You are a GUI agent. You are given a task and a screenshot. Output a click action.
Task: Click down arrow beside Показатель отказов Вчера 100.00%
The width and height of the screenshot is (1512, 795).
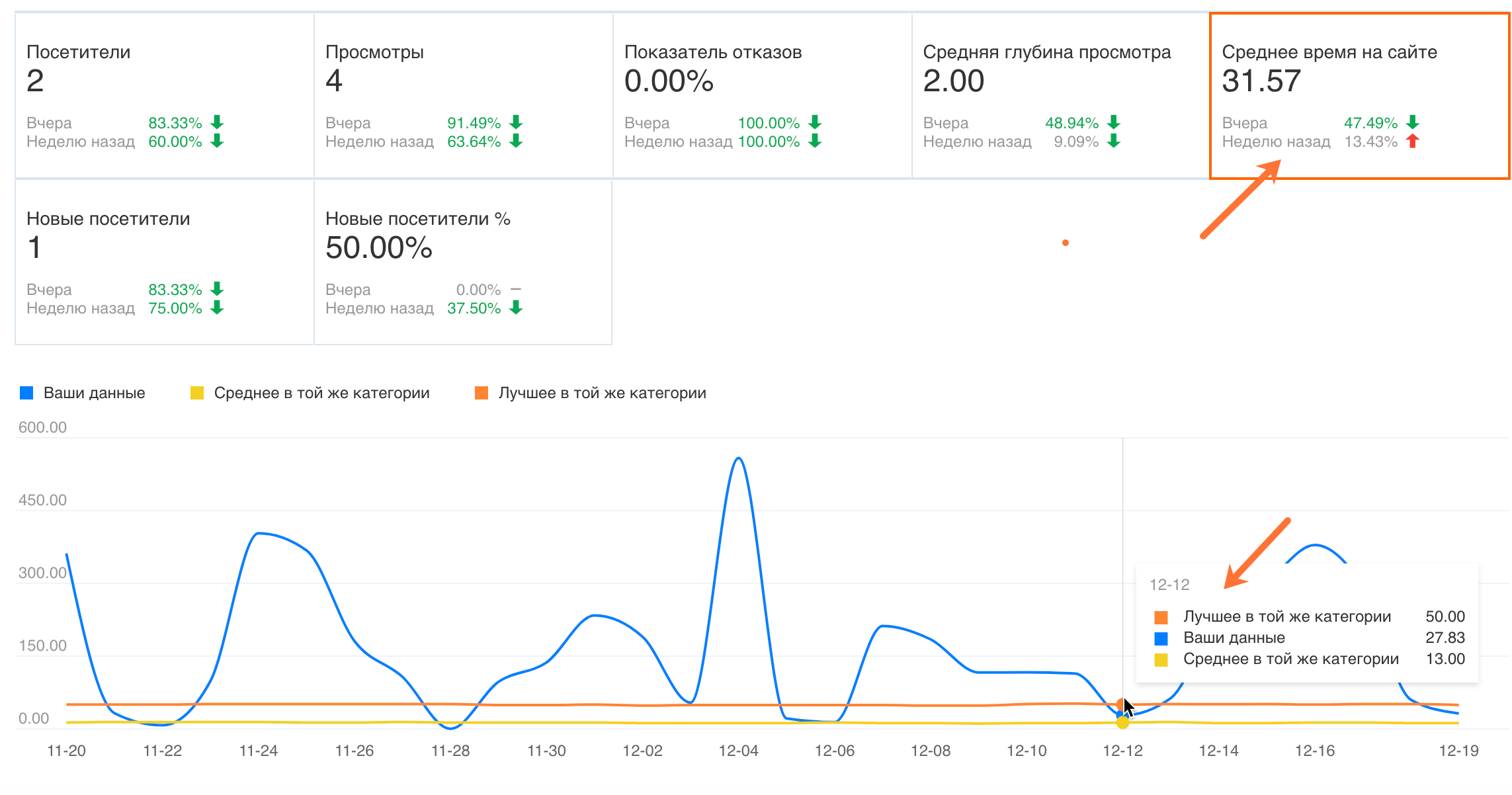click(x=815, y=122)
